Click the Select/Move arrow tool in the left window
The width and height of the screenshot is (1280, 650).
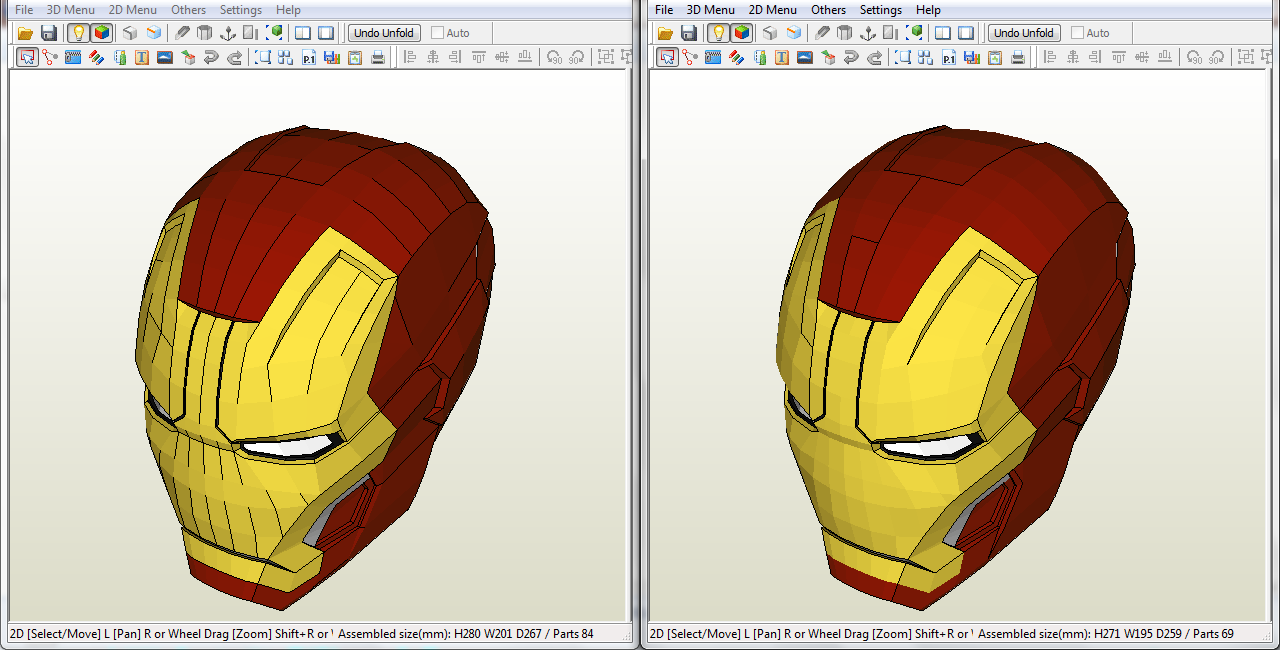coord(27,57)
